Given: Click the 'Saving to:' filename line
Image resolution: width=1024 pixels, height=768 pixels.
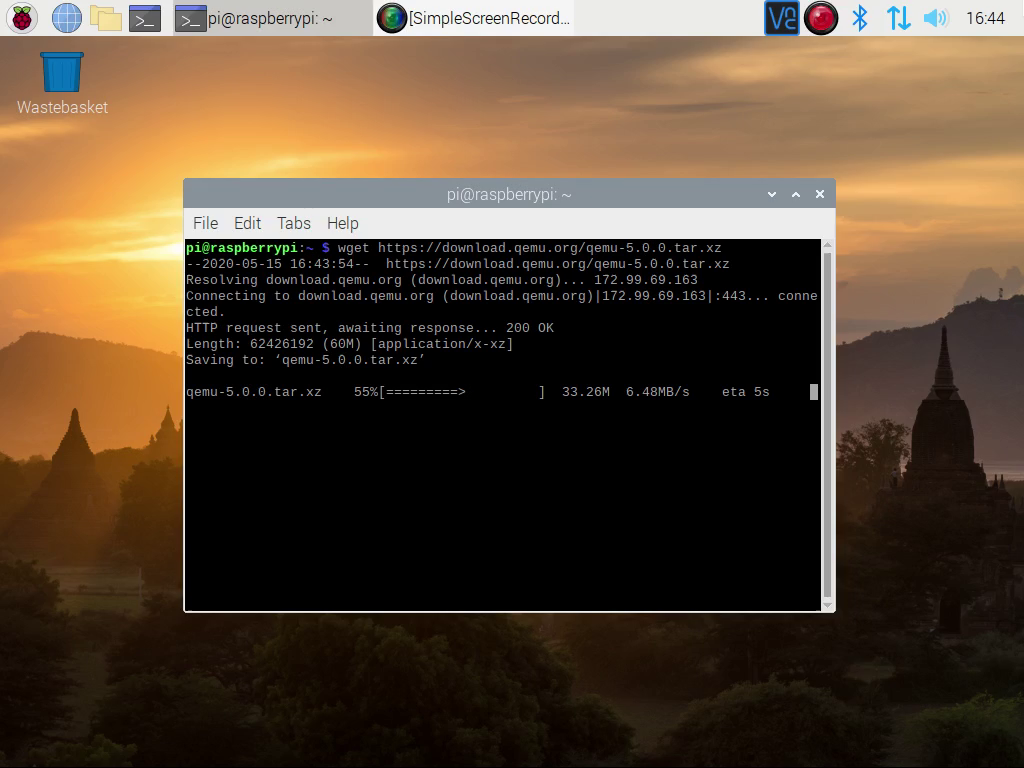Looking at the screenshot, I should 305,360.
